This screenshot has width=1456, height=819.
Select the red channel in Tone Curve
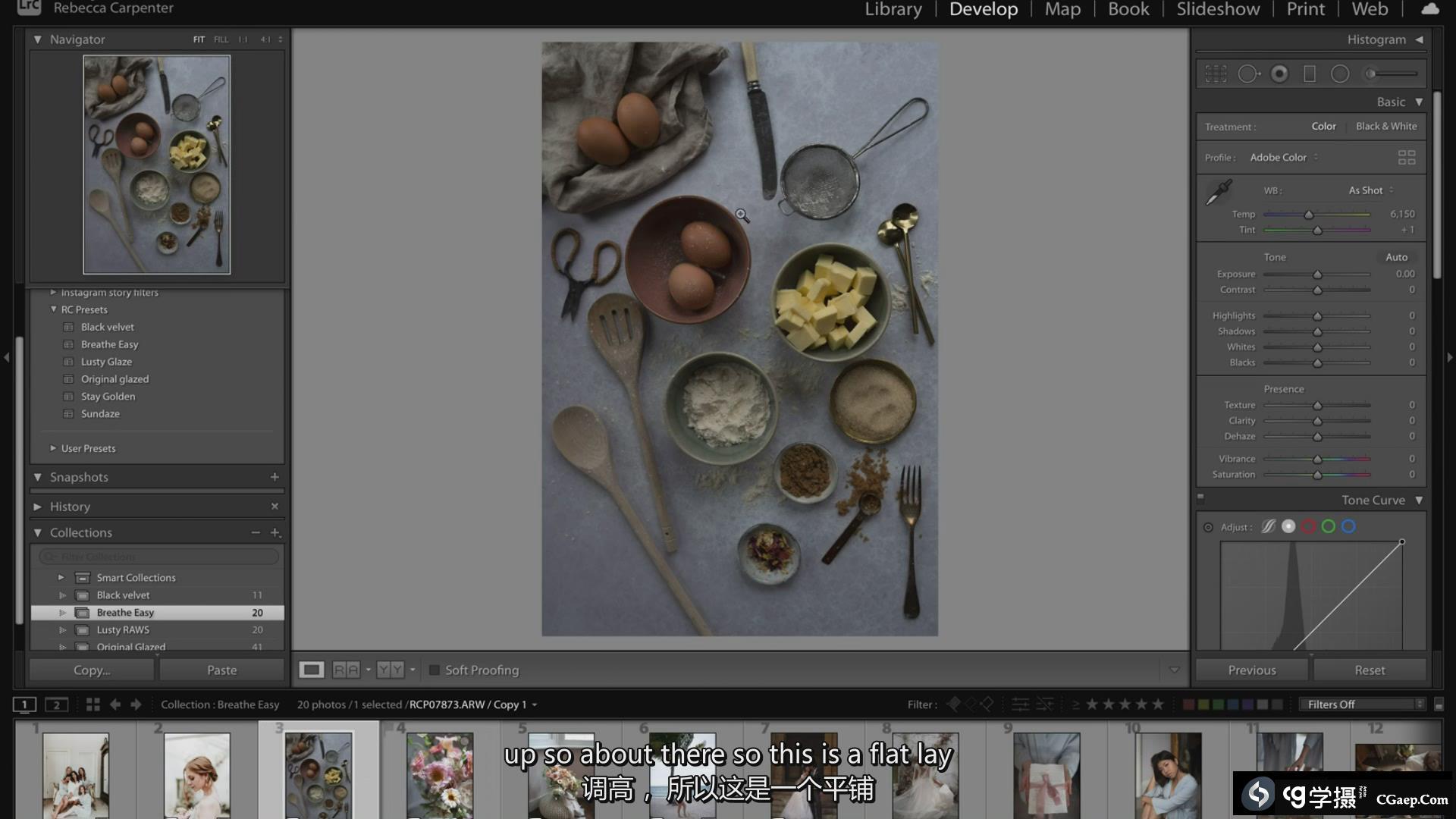1308,526
